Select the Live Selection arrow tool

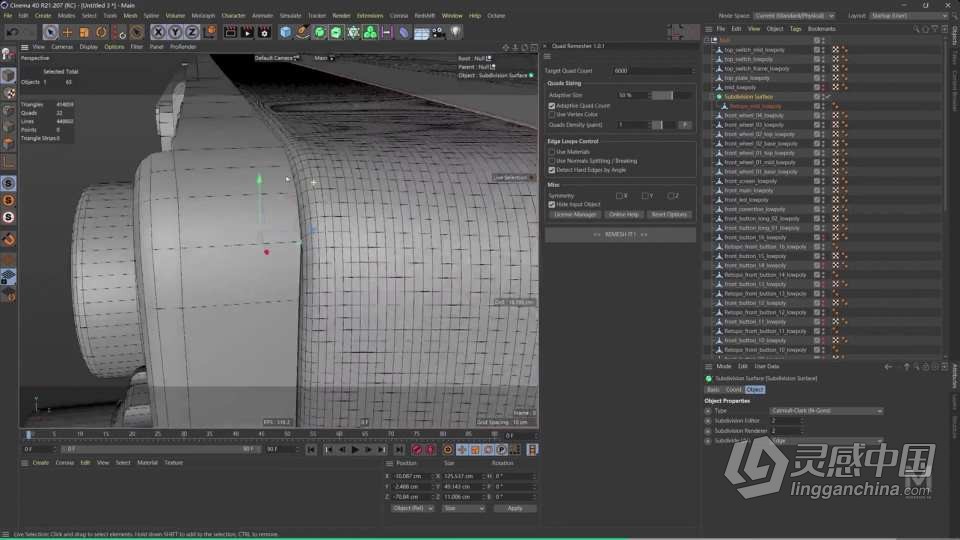point(51,32)
